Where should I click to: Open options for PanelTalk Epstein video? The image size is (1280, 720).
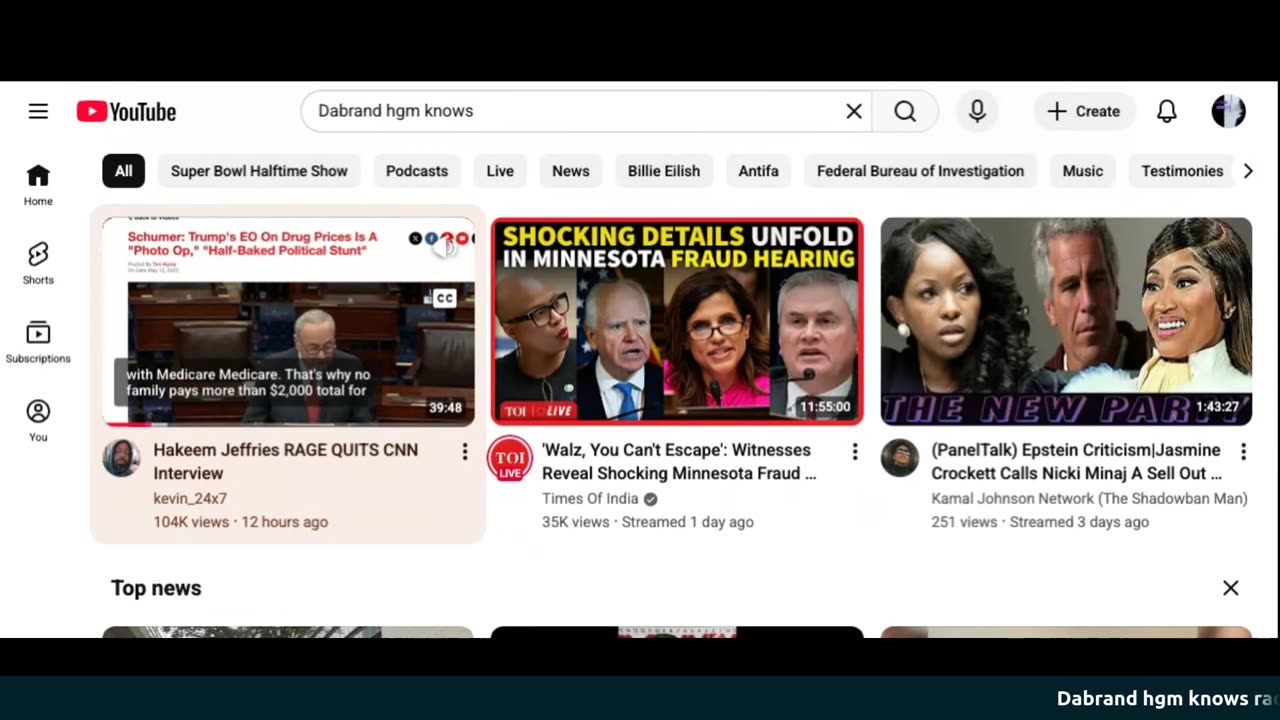(x=1243, y=452)
